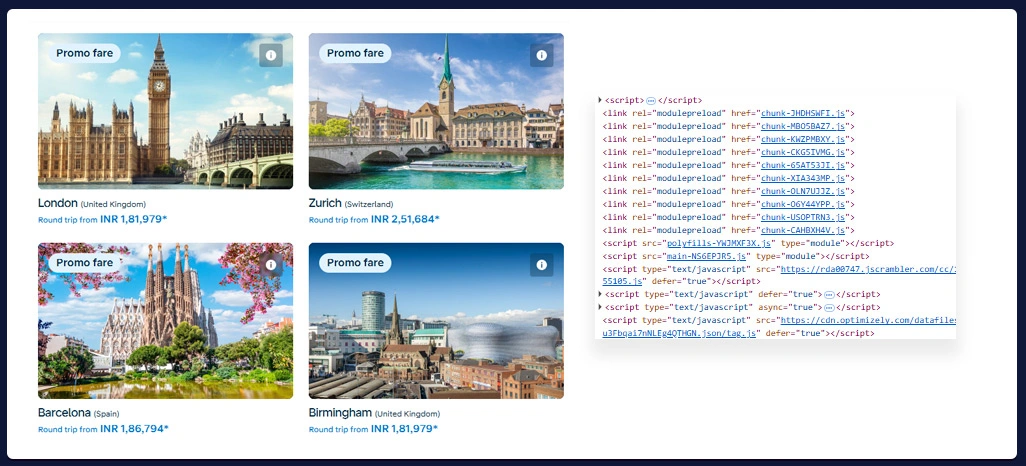Expand script node arrow with async="true"

click(599, 307)
